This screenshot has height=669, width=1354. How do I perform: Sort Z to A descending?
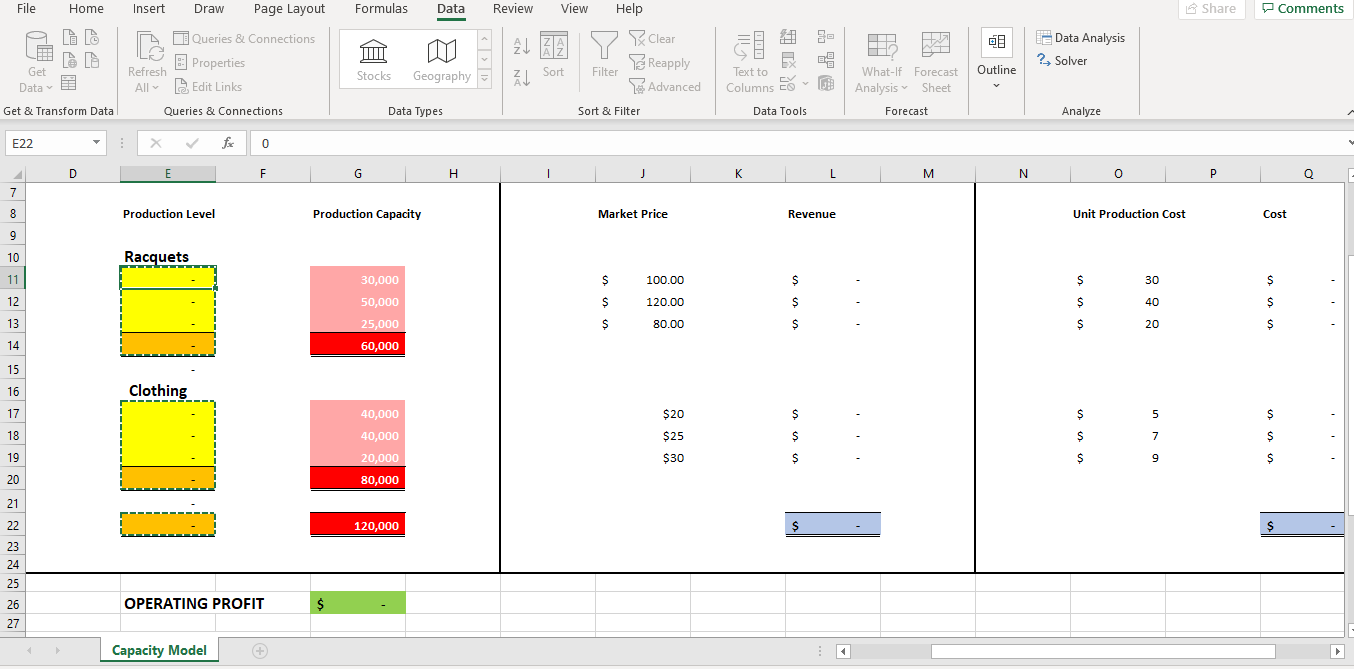[521, 78]
